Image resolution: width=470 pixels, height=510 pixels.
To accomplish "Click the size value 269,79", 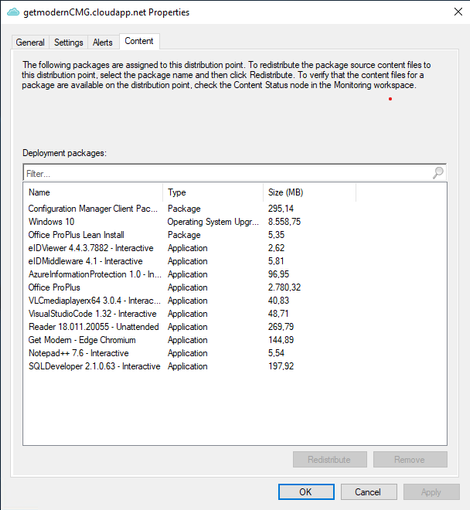I will tap(281, 327).
